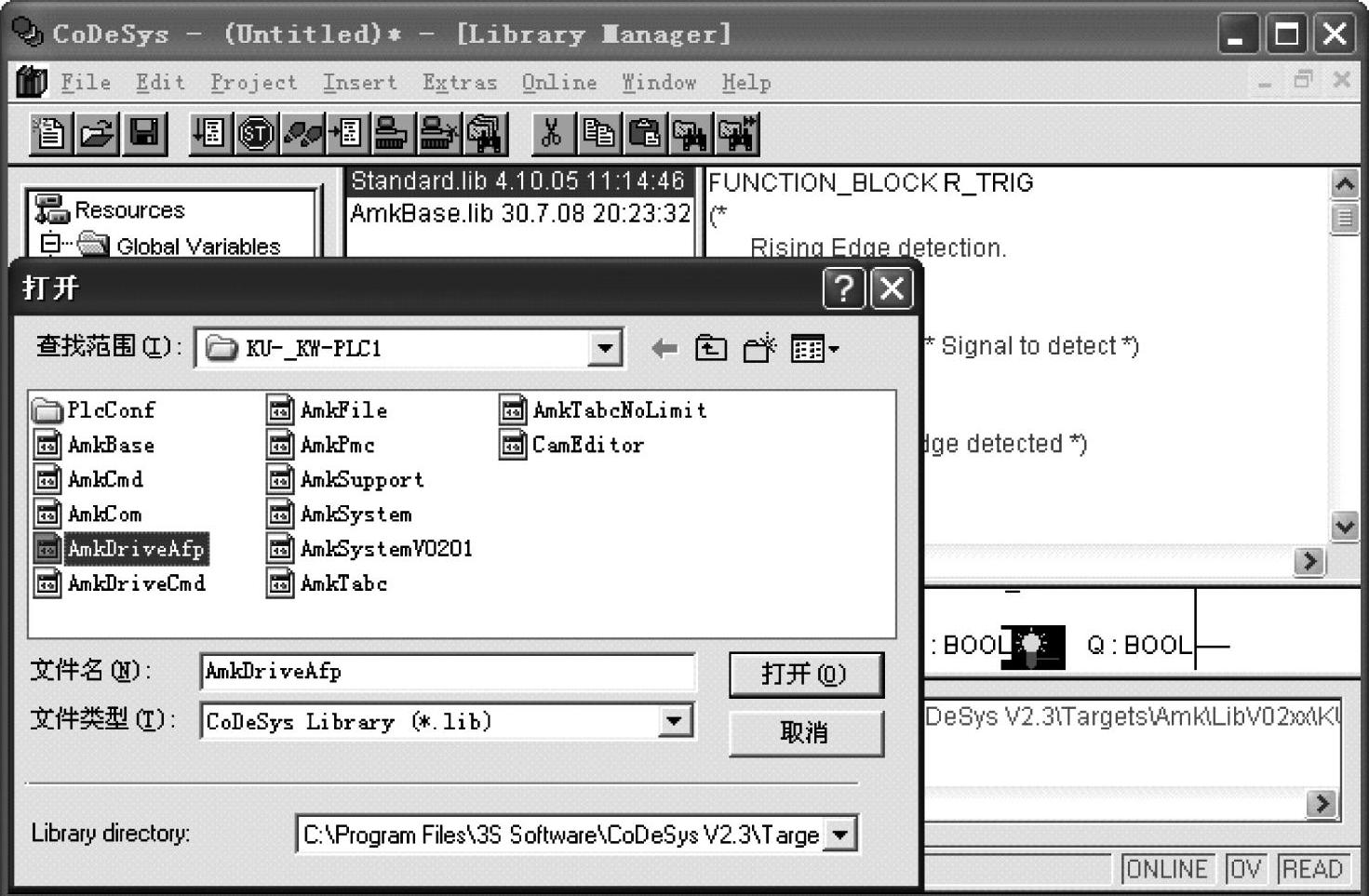Select the AmkSystemV0201 library file
Image resolution: width=1369 pixels, height=896 pixels.
pyautogui.click(x=369, y=549)
